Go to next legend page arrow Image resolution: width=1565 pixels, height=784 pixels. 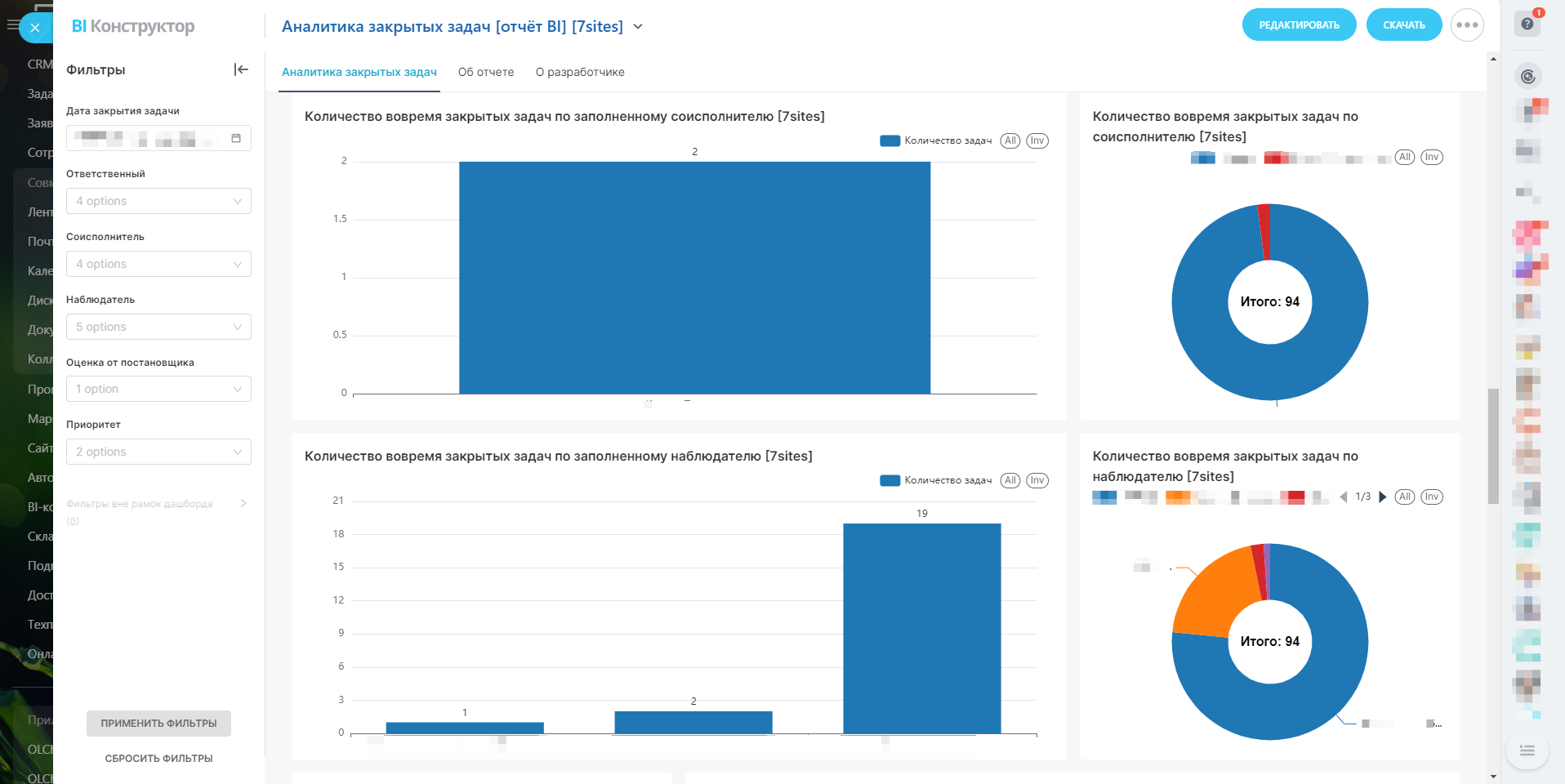[x=1383, y=497]
